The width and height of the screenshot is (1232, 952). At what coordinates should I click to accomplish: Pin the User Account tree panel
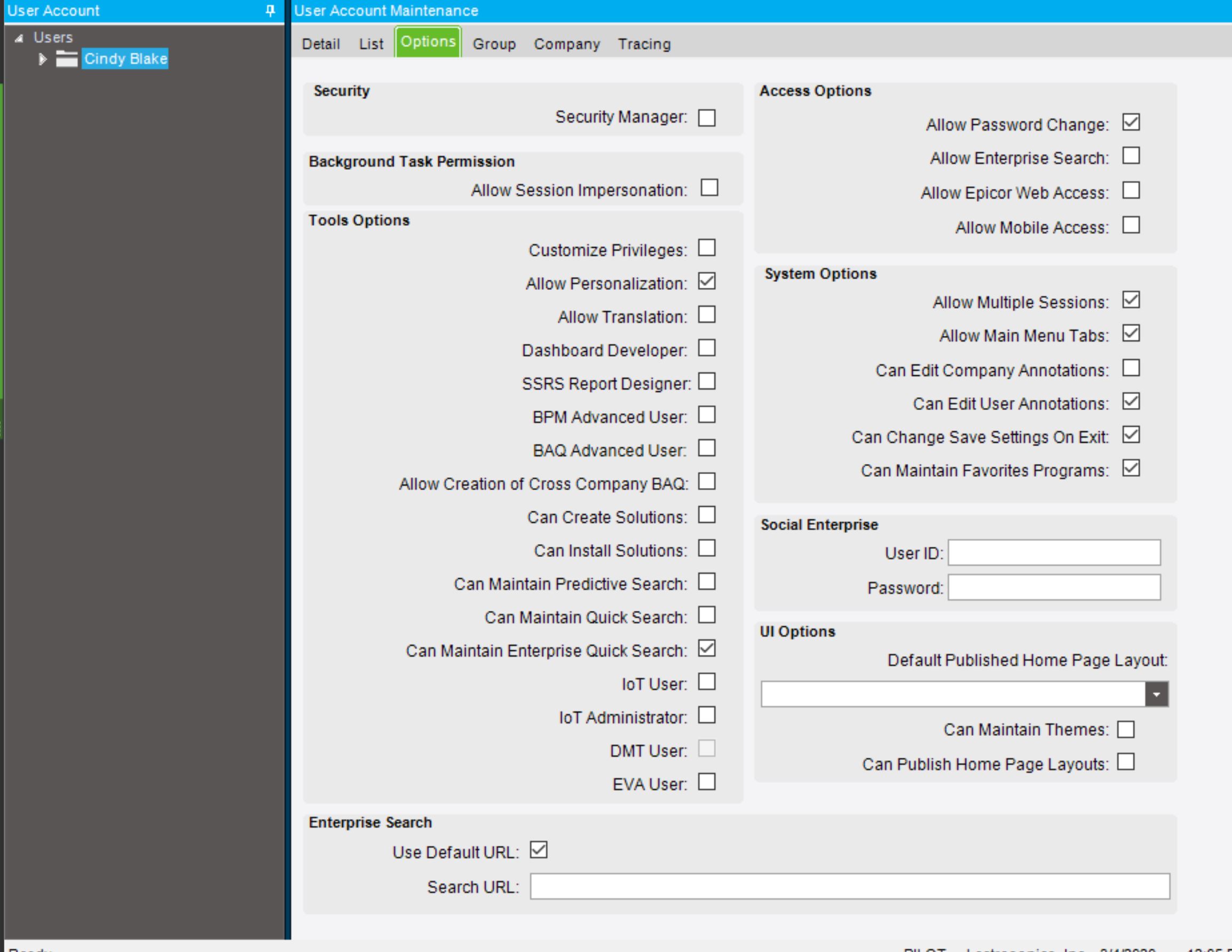(270, 10)
